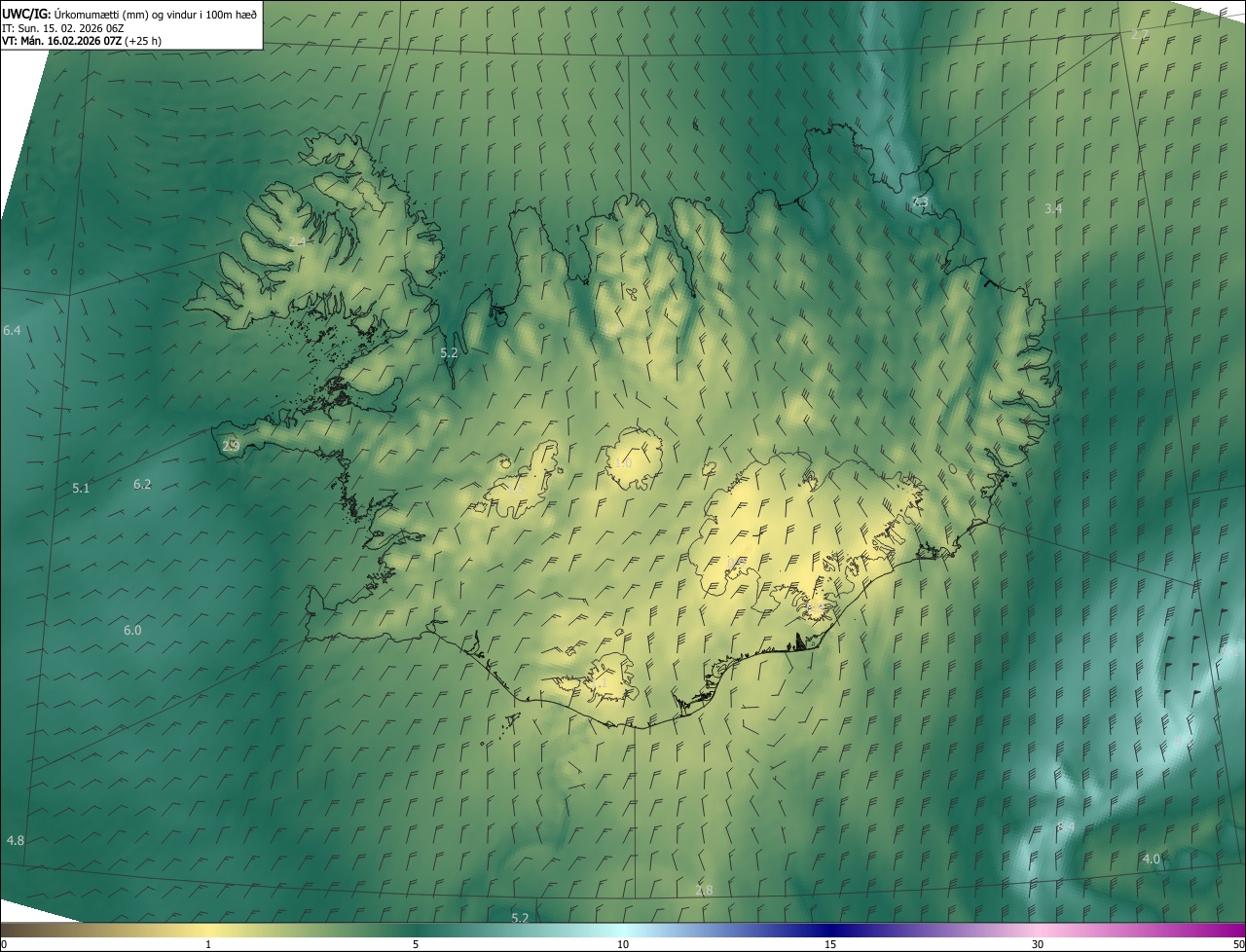
Task: Click the "VT: Mán. 16.02.2026 07Z" valid time
Action: (61, 41)
